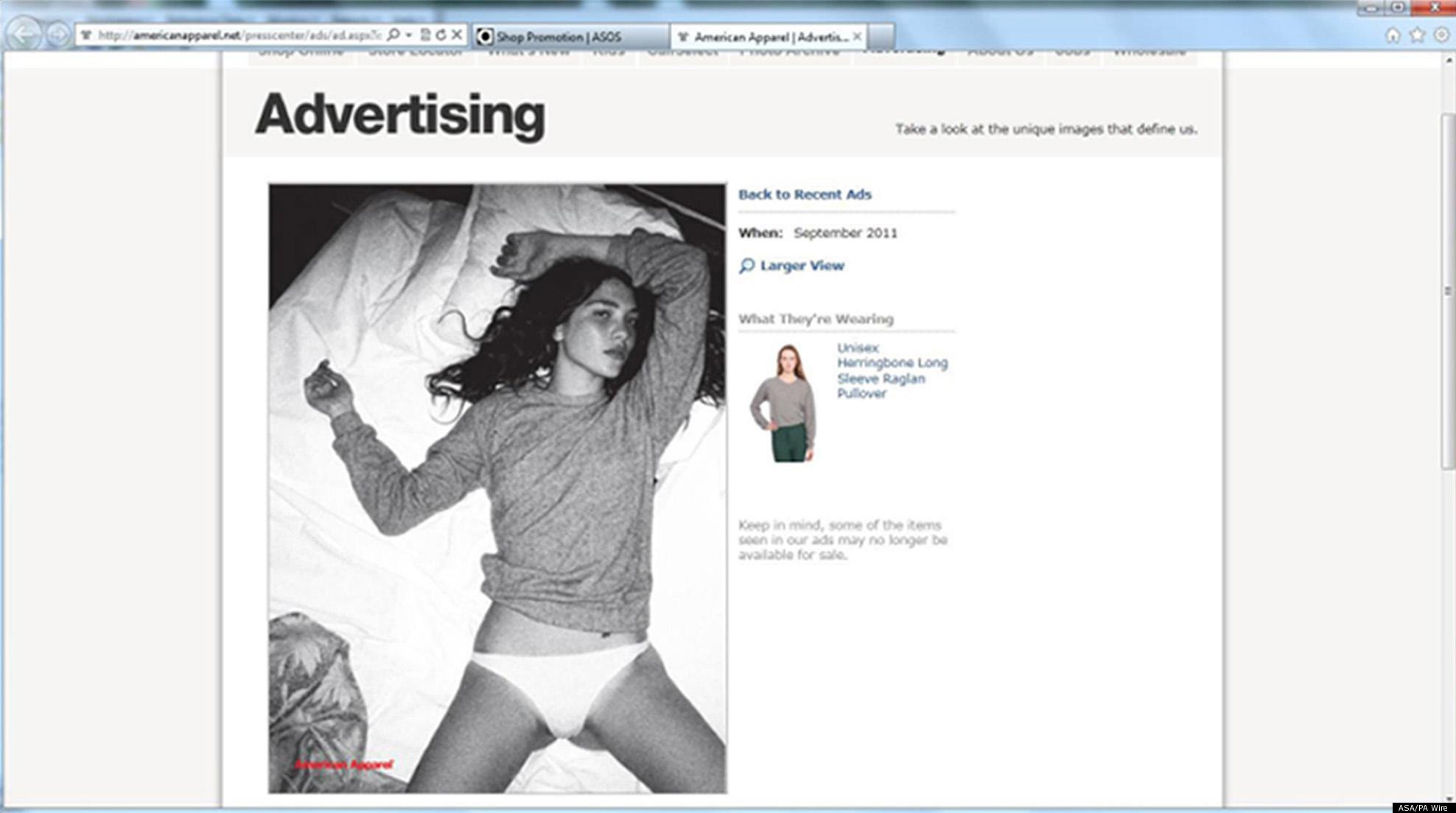Open a new blank tab
Viewport: 1456px width, 813px height.
pos(881,36)
